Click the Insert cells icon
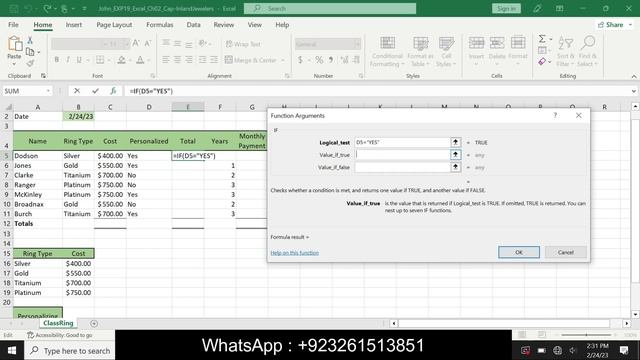This screenshot has height=360, width=640. point(476,43)
